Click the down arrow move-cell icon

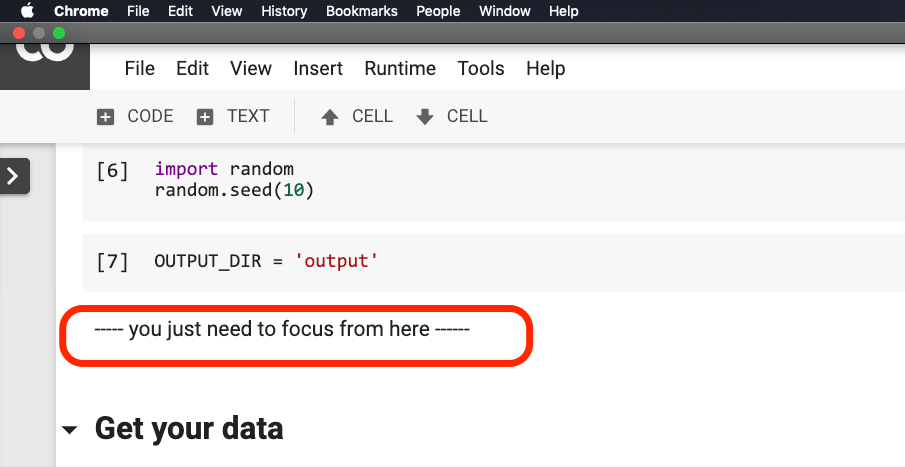tap(425, 117)
